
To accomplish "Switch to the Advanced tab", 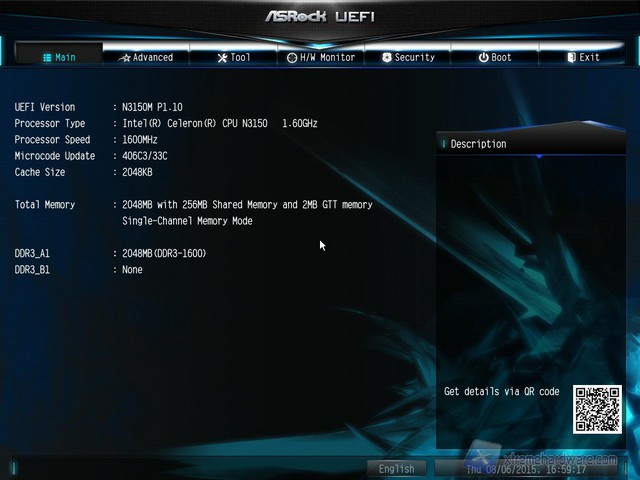I will [146, 57].
